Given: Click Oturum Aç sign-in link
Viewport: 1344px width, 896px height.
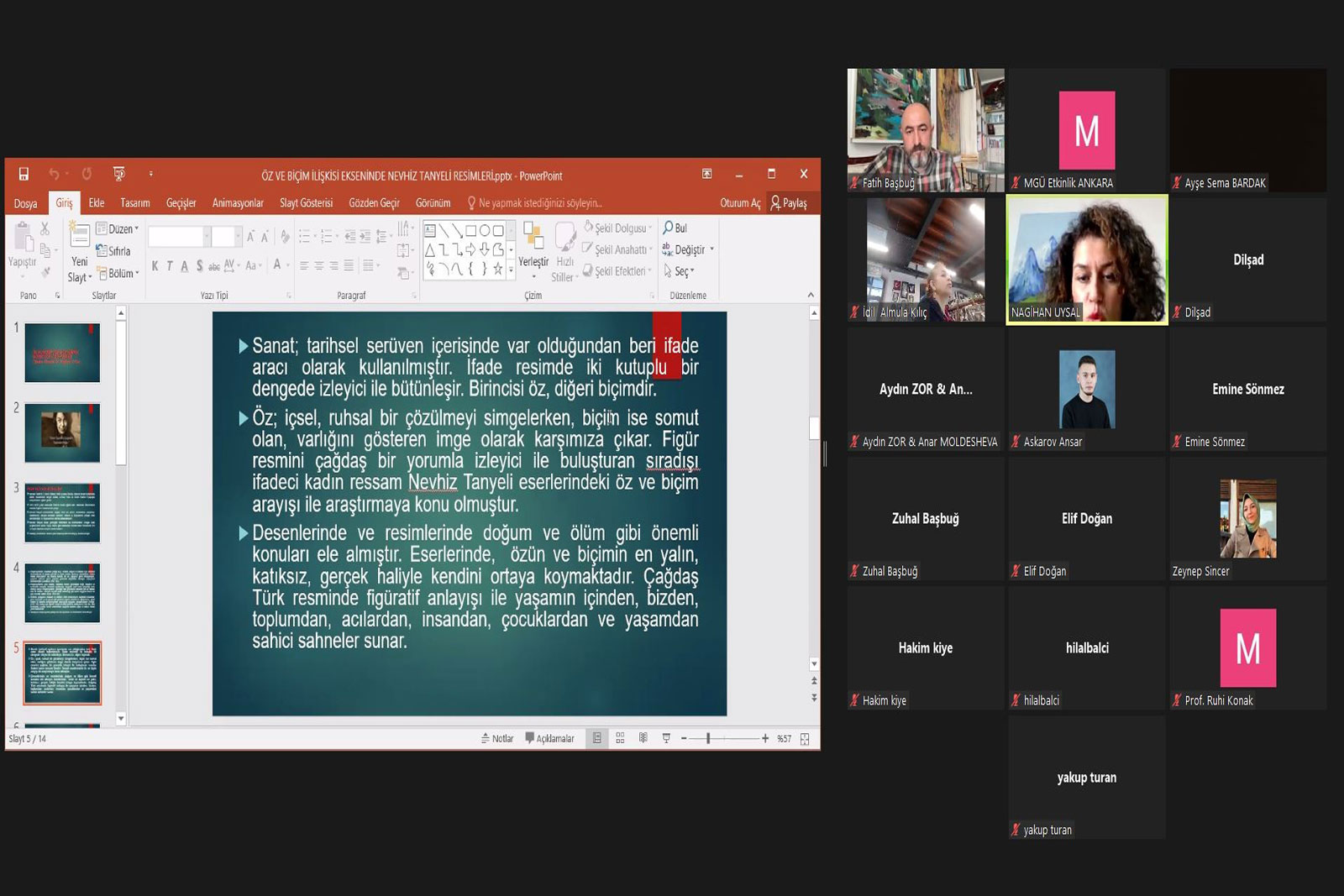Looking at the screenshot, I should point(739,203).
